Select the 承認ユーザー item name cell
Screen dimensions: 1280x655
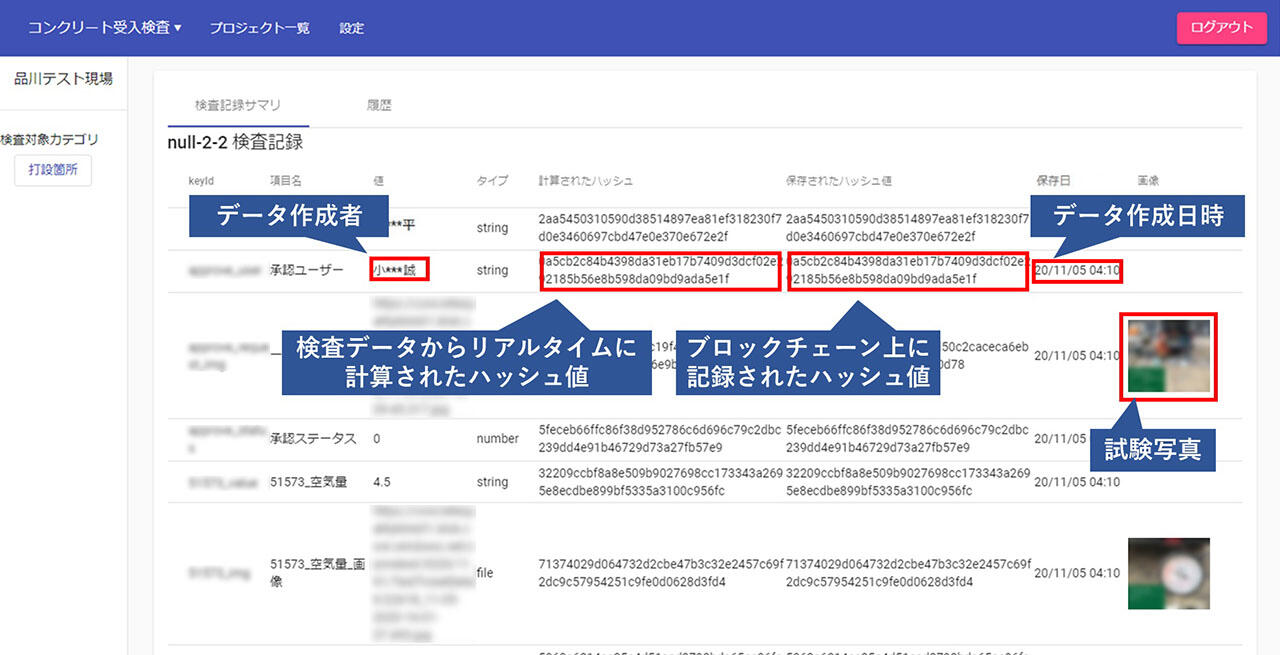(306, 270)
